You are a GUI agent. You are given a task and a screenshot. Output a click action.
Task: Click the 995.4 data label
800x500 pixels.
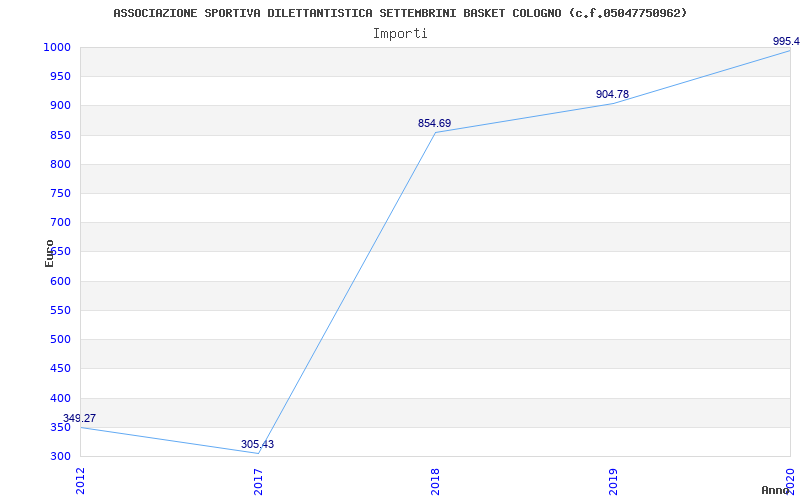(786, 41)
